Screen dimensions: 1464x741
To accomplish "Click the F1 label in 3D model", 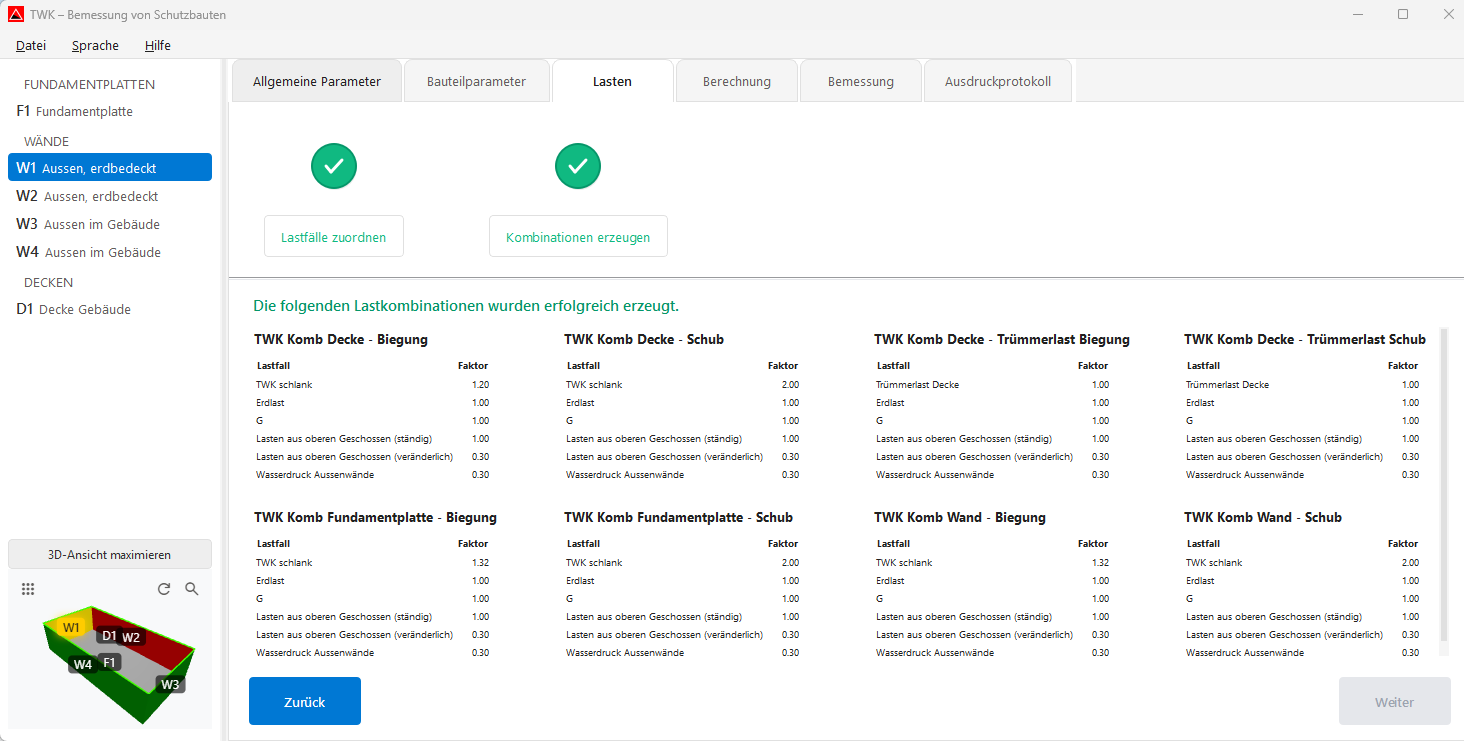I will 110,661.
